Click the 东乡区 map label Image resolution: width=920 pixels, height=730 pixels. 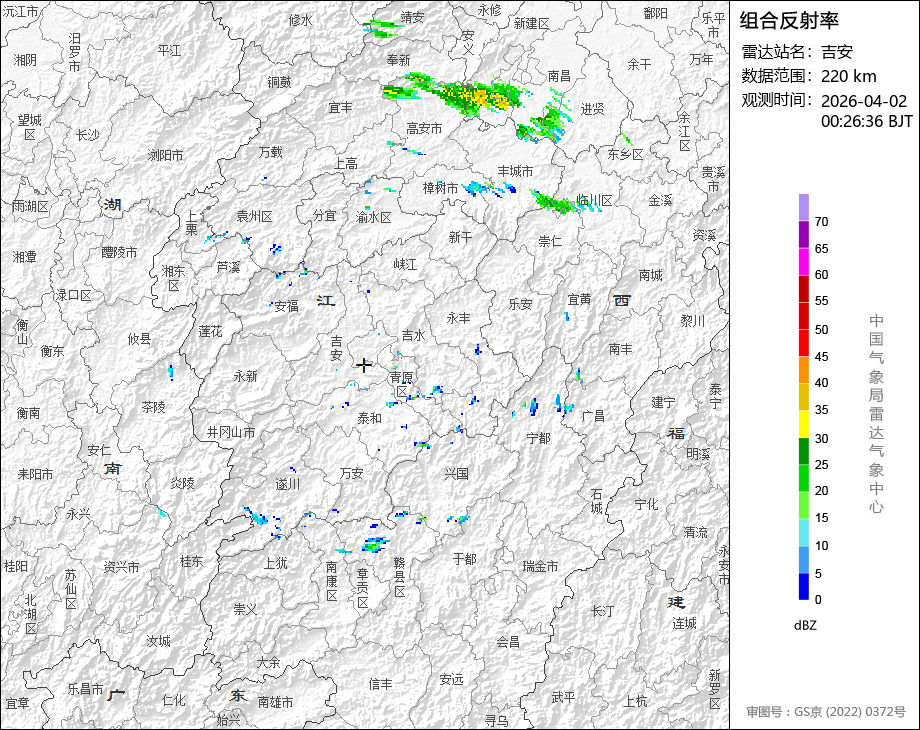click(625, 154)
